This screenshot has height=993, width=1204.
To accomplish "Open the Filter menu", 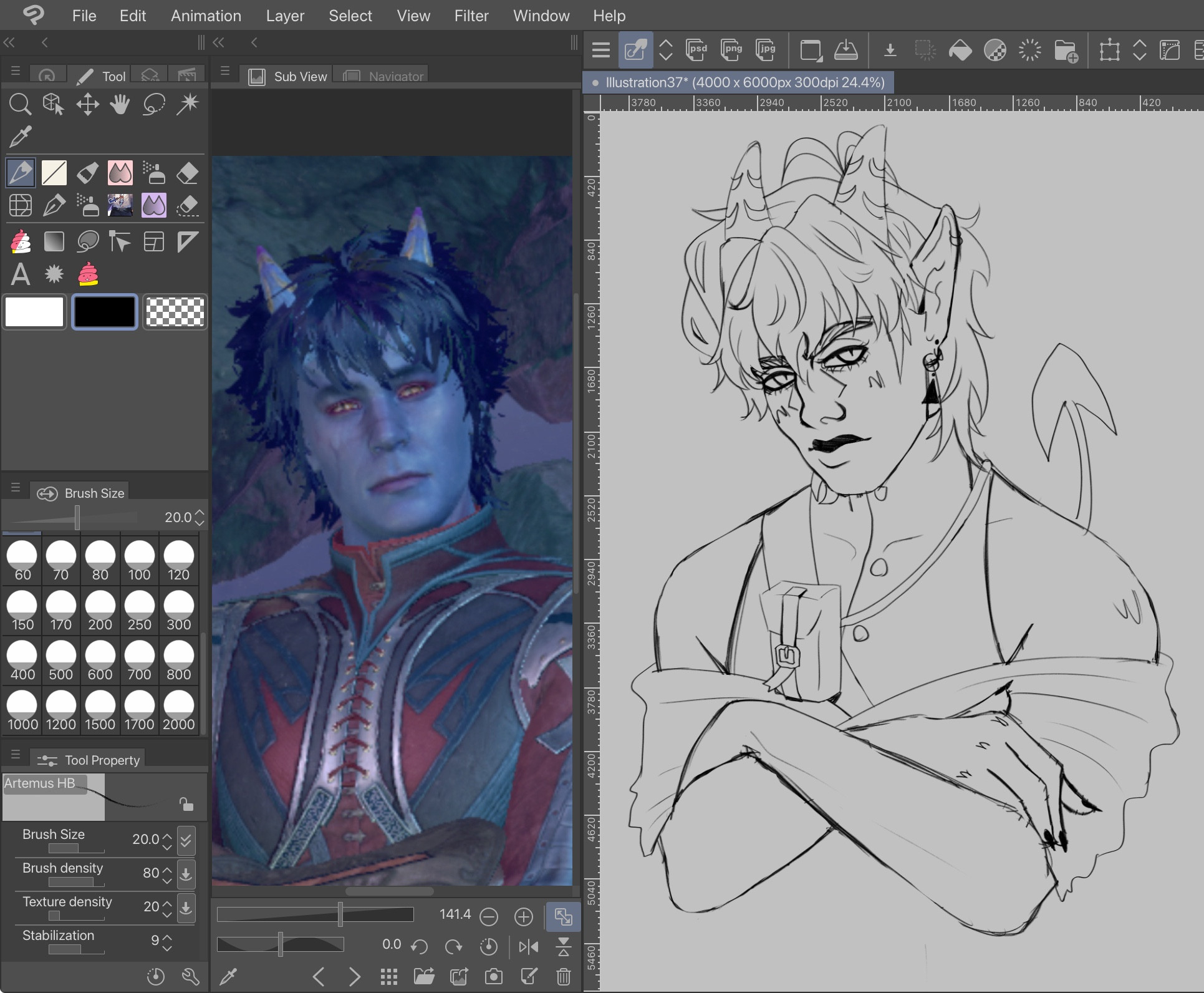I will pos(471,16).
